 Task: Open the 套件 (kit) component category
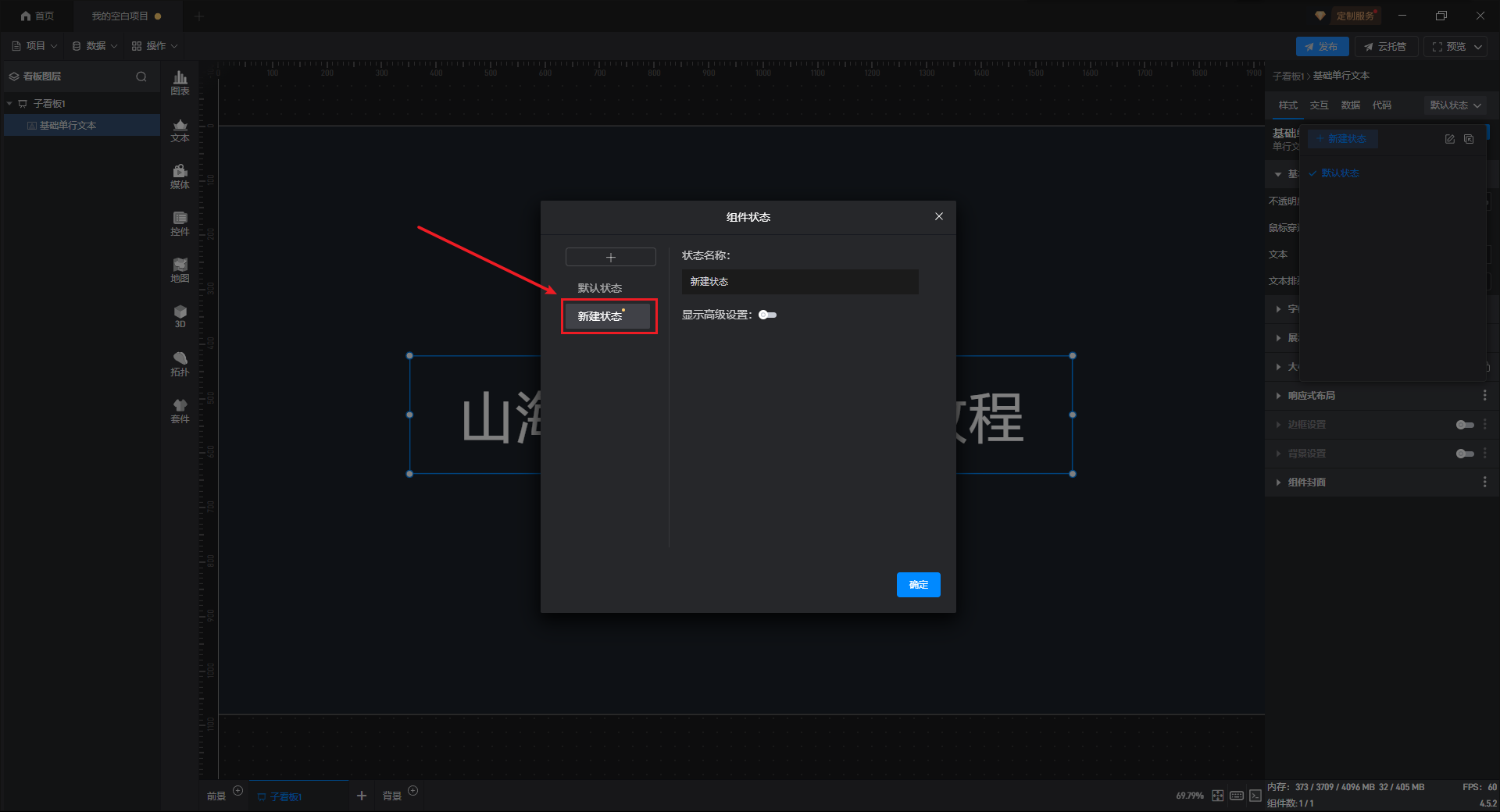click(x=180, y=411)
